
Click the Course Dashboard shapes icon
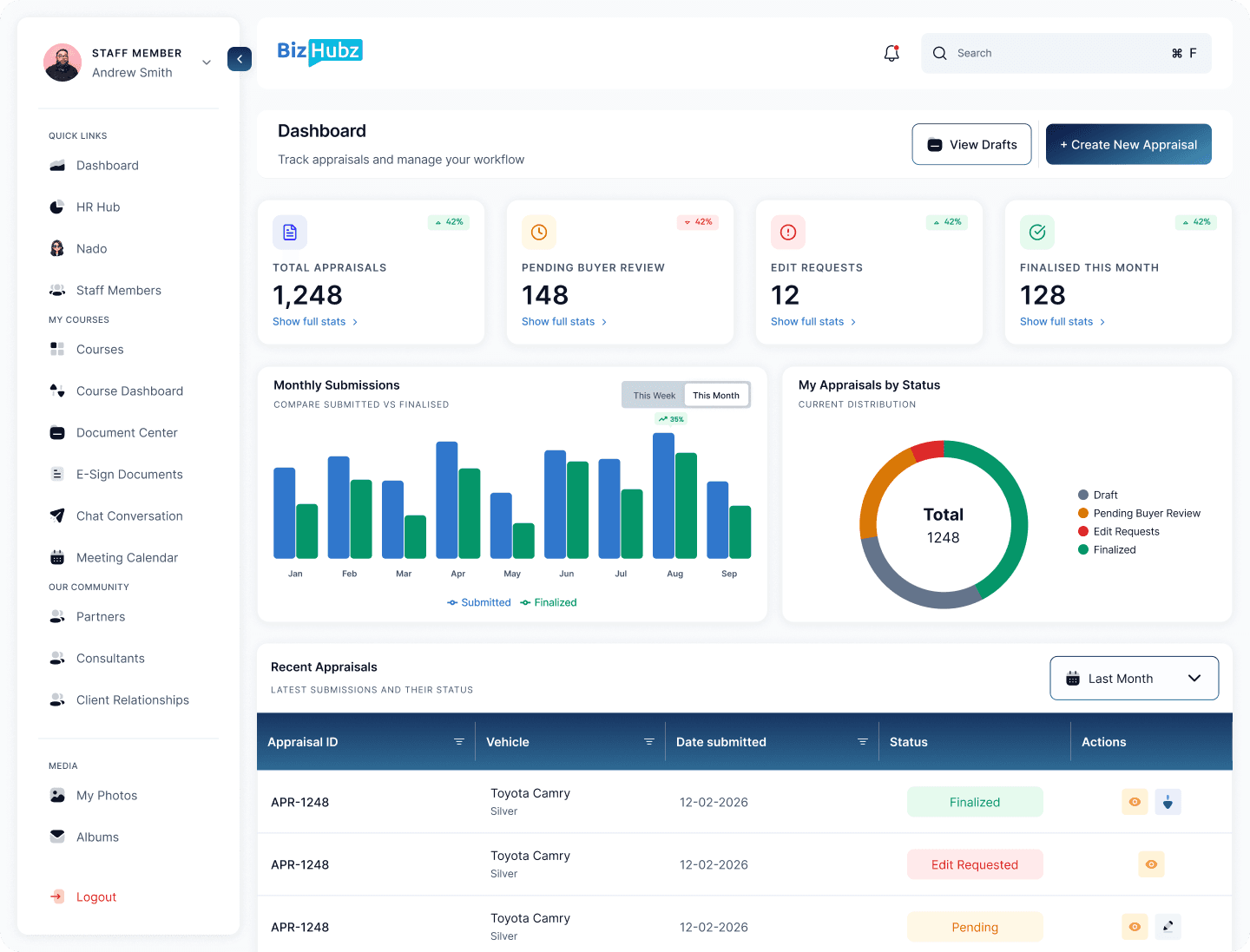click(x=57, y=391)
